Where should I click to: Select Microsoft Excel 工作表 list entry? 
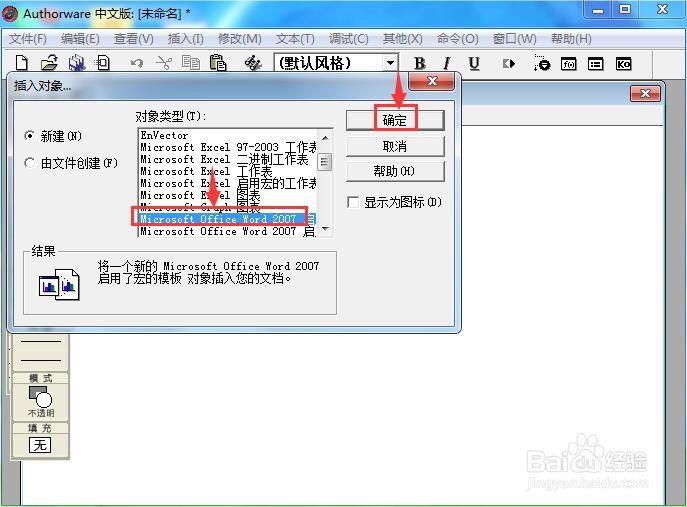[x=228, y=171]
